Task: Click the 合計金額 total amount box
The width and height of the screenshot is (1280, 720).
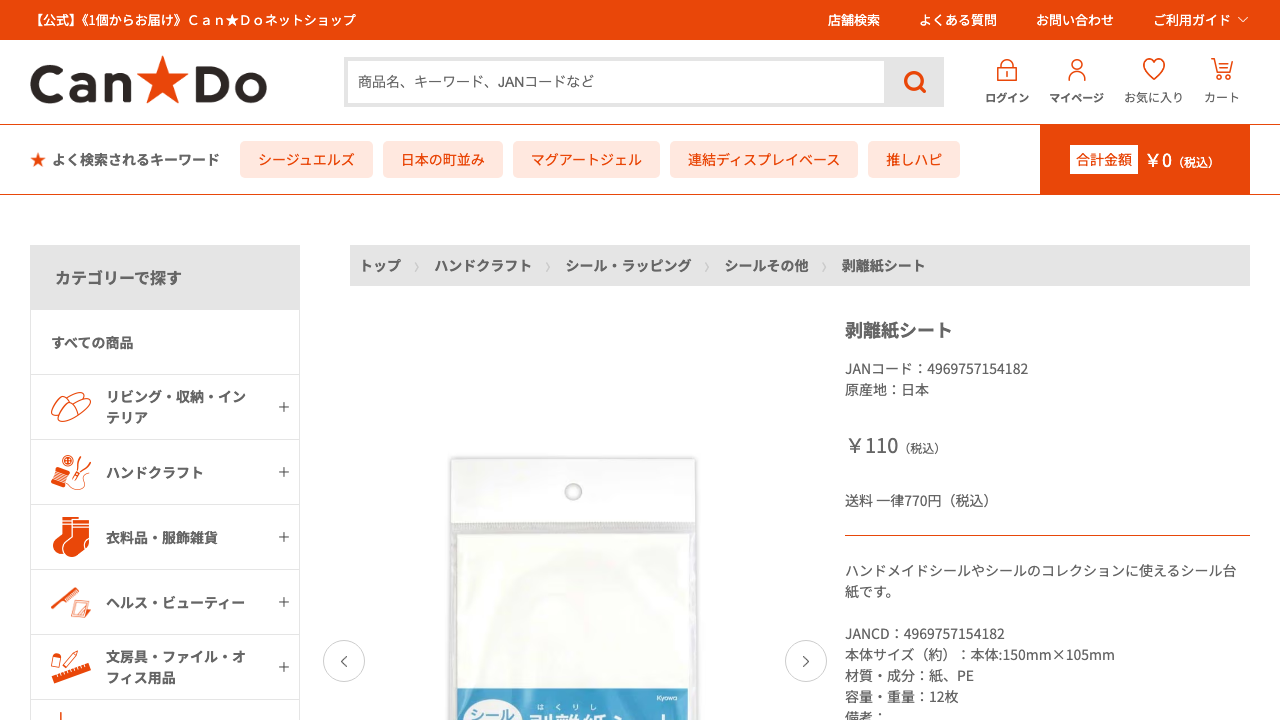Action: coord(1145,160)
